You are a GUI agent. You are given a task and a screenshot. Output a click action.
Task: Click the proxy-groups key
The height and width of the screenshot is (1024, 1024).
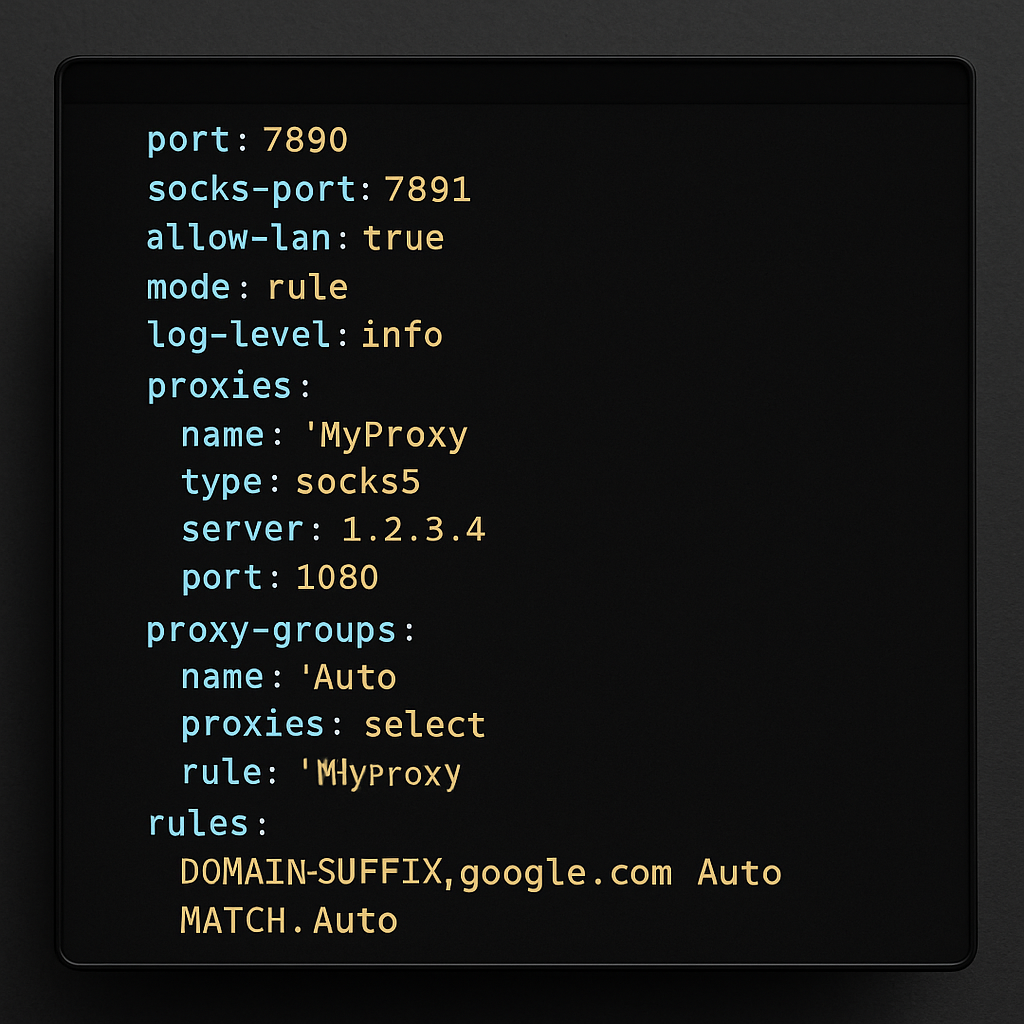coord(272,631)
